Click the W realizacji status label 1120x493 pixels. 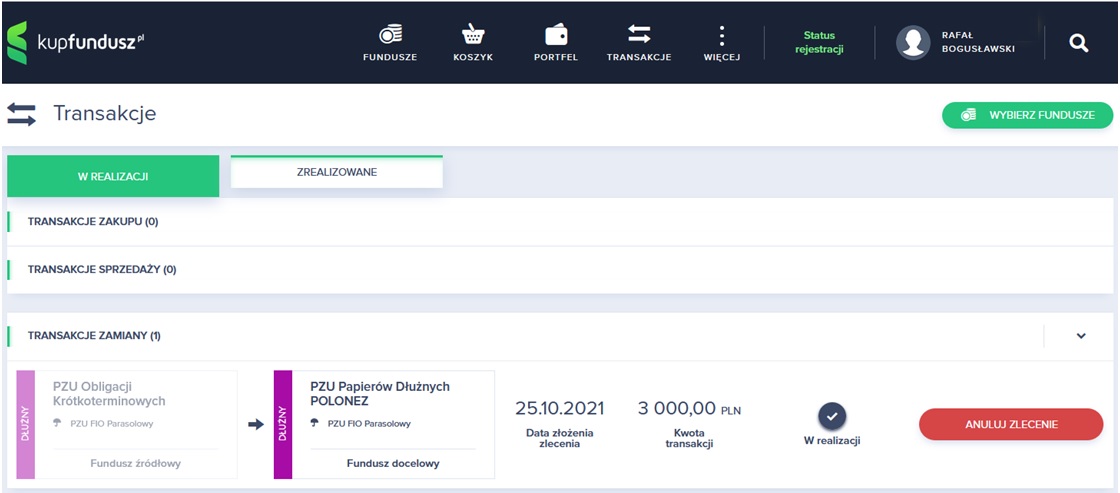831,441
